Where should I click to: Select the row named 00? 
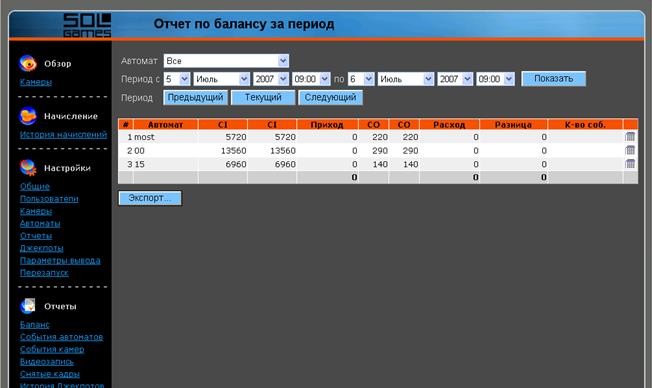click(378, 151)
